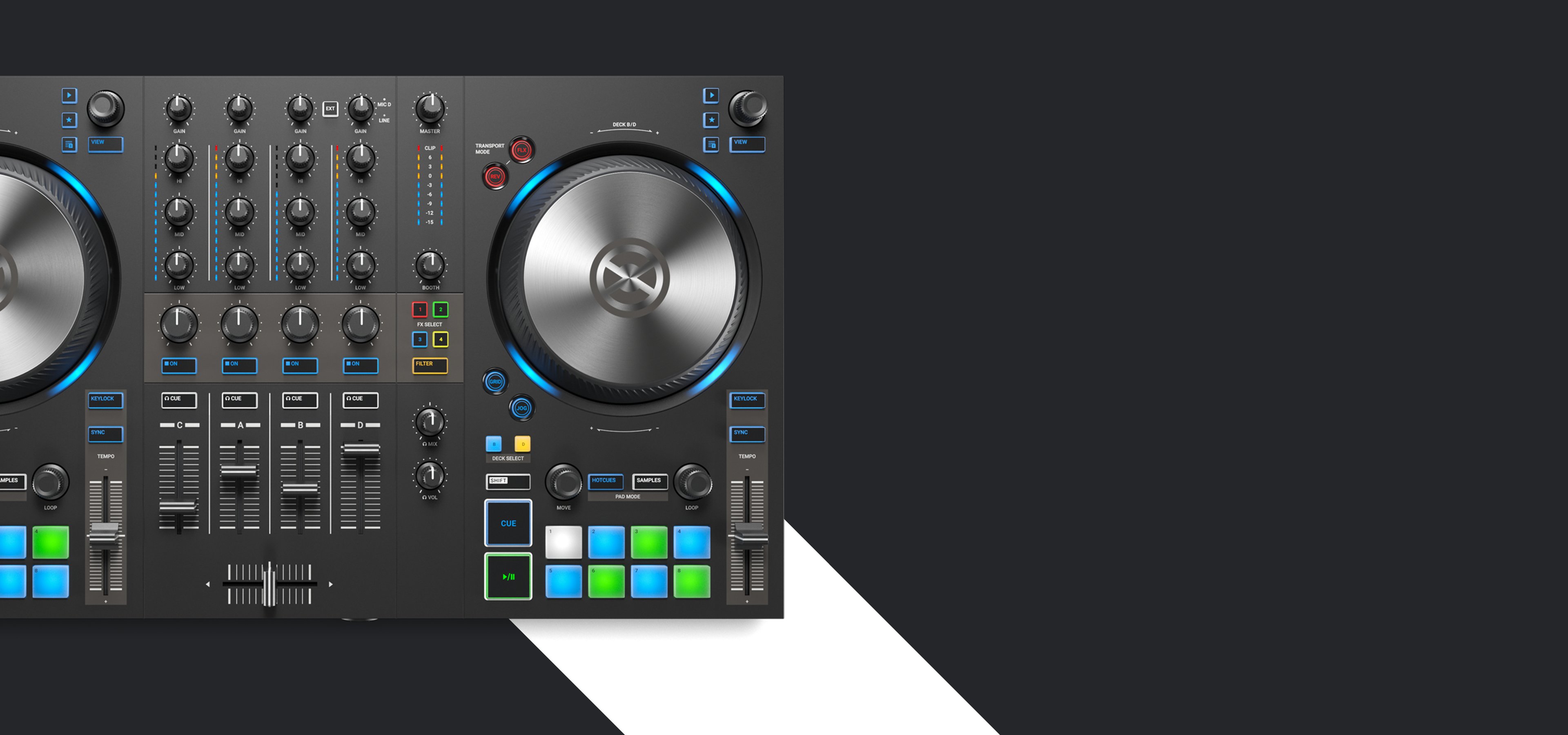Click the right deck list preparation icon
Viewport: 1568px width, 735px height.
[x=711, y=145]
